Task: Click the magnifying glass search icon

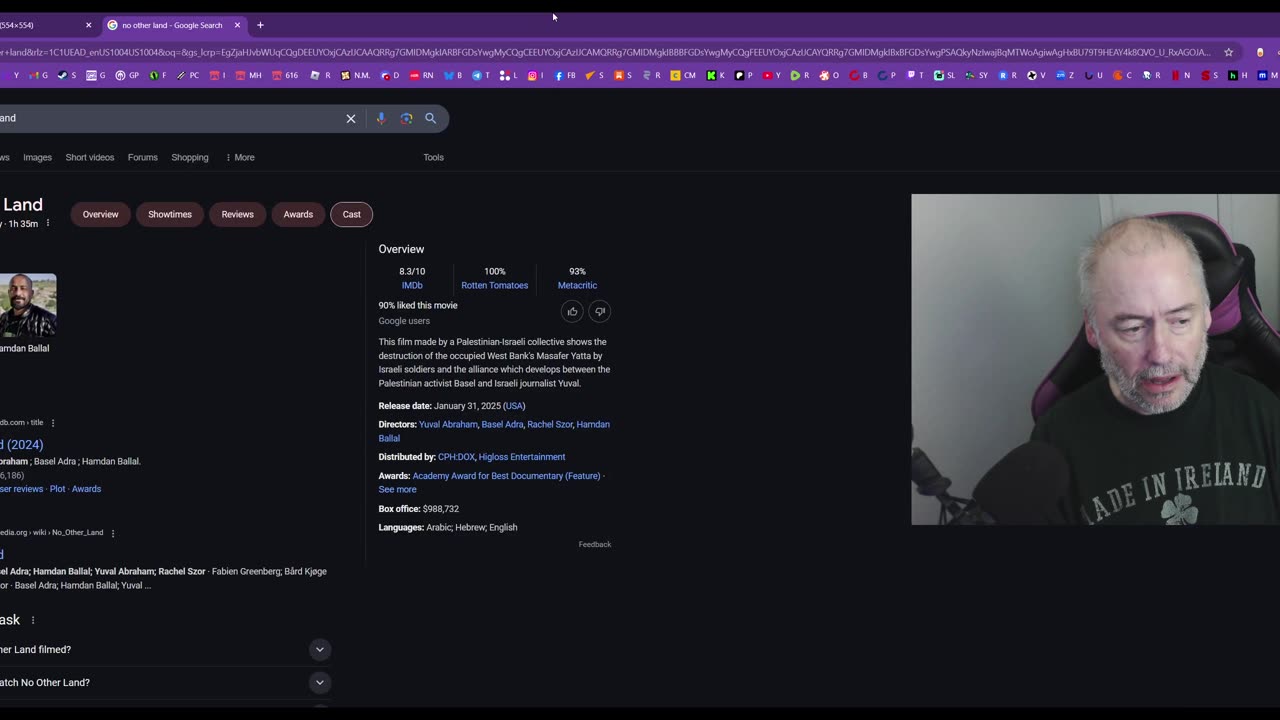Action: [431, 118]
